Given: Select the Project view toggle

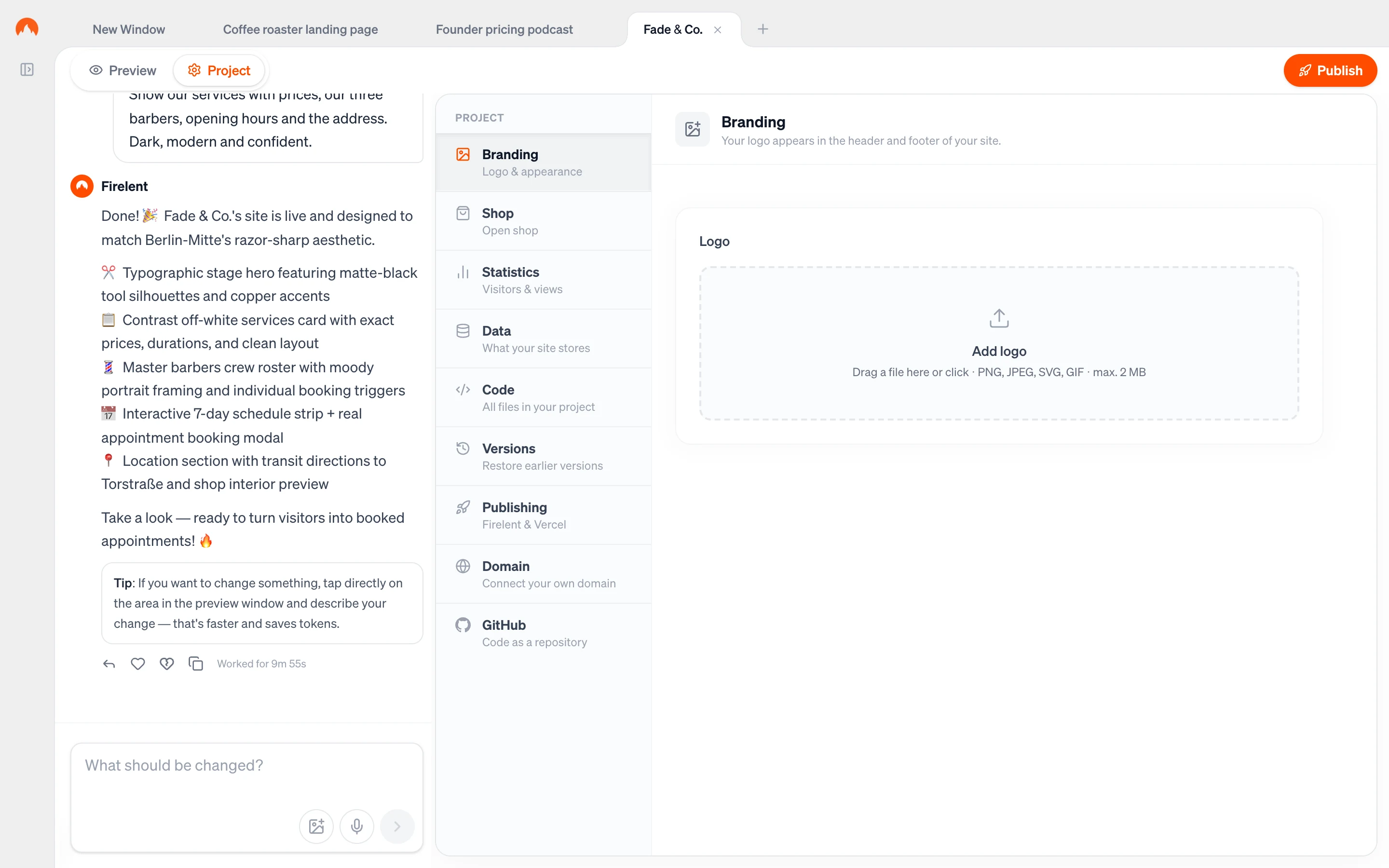Looking at the screenshot, I should pyautogui.click(x=219, y=70).
